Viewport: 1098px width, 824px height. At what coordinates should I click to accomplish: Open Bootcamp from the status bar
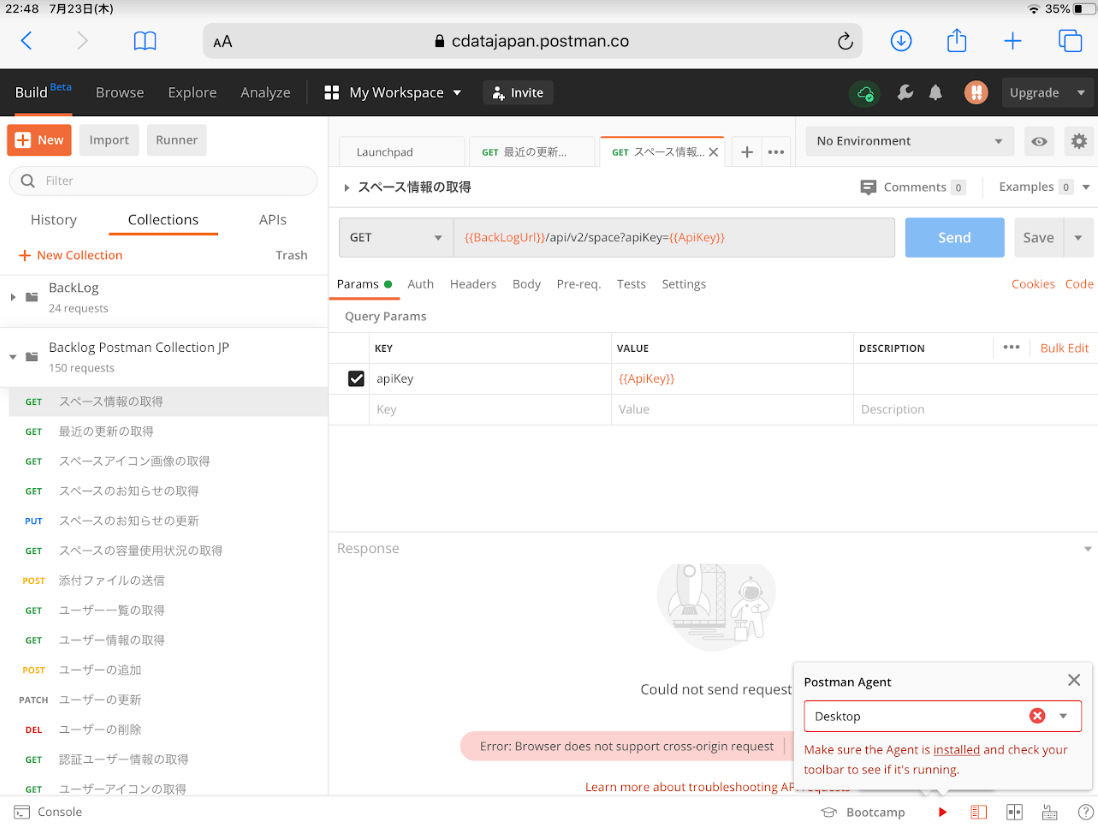863,812
